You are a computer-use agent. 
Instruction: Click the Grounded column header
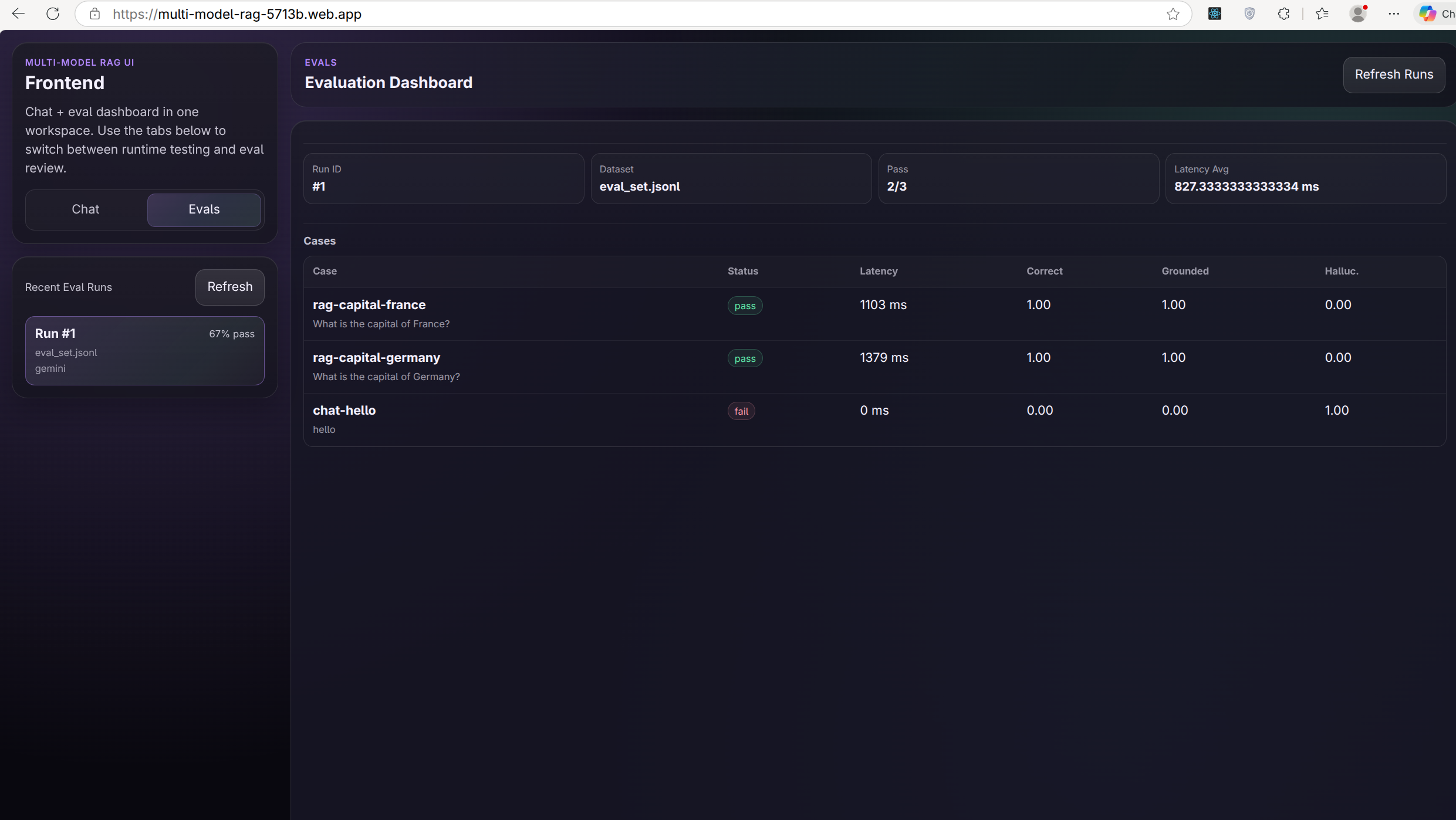(1185, 271)
